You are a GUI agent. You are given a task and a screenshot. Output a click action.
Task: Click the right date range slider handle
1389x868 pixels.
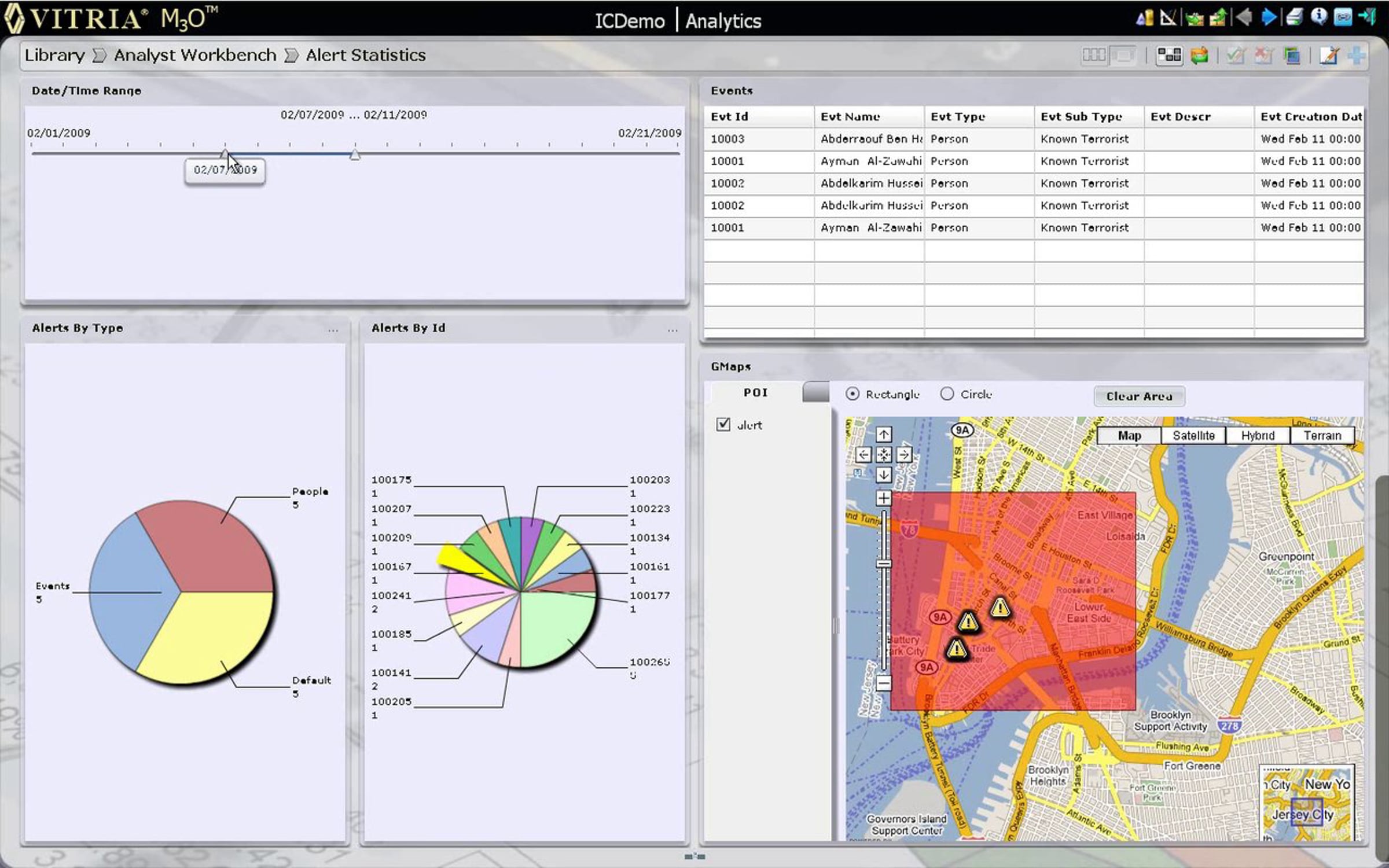pyautogui.click(x=355, y=155)
